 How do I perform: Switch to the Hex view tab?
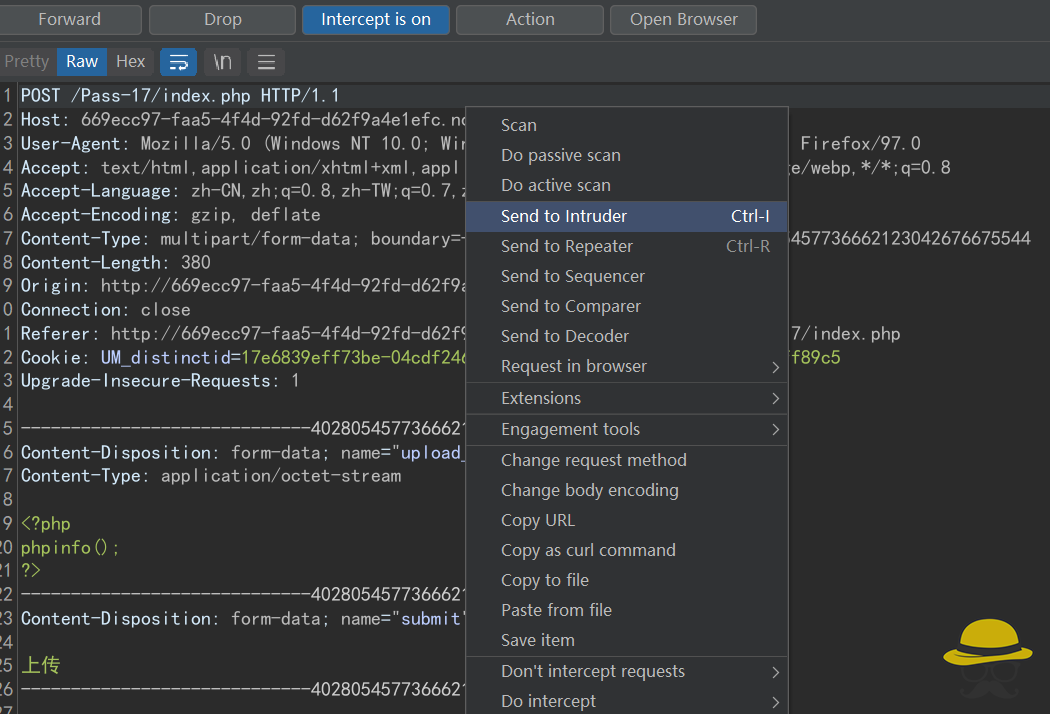(131, 62)
